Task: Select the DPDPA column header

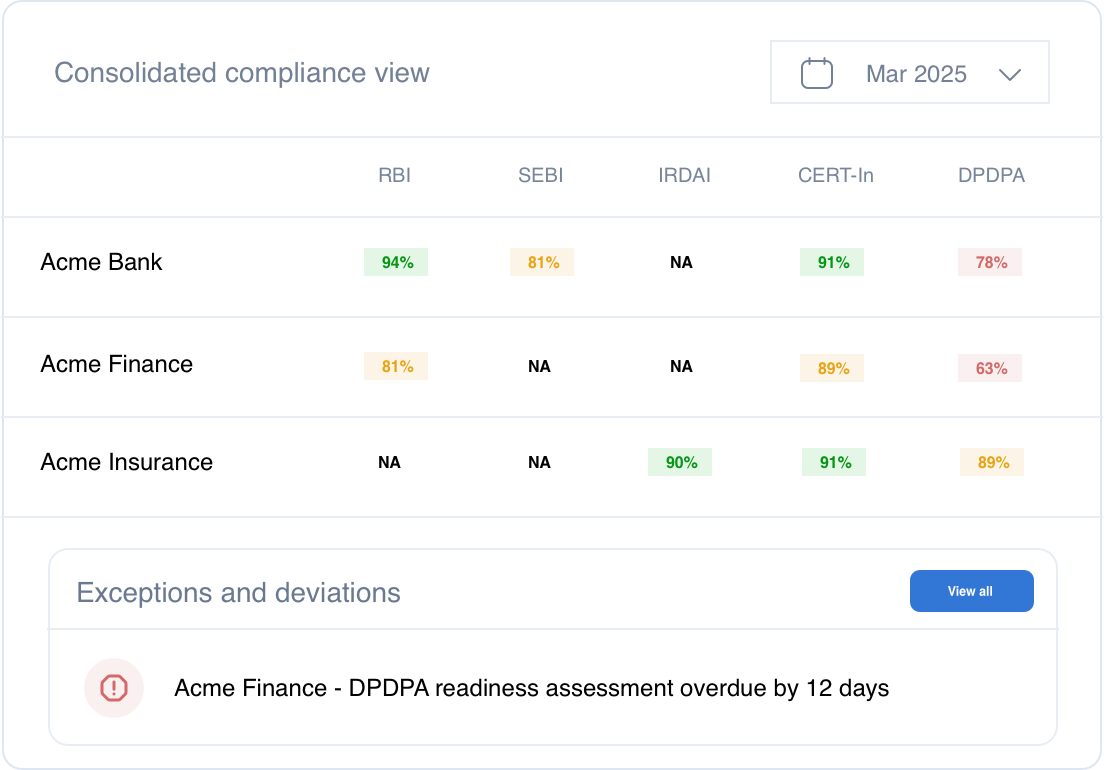Action: coord(991,176)
